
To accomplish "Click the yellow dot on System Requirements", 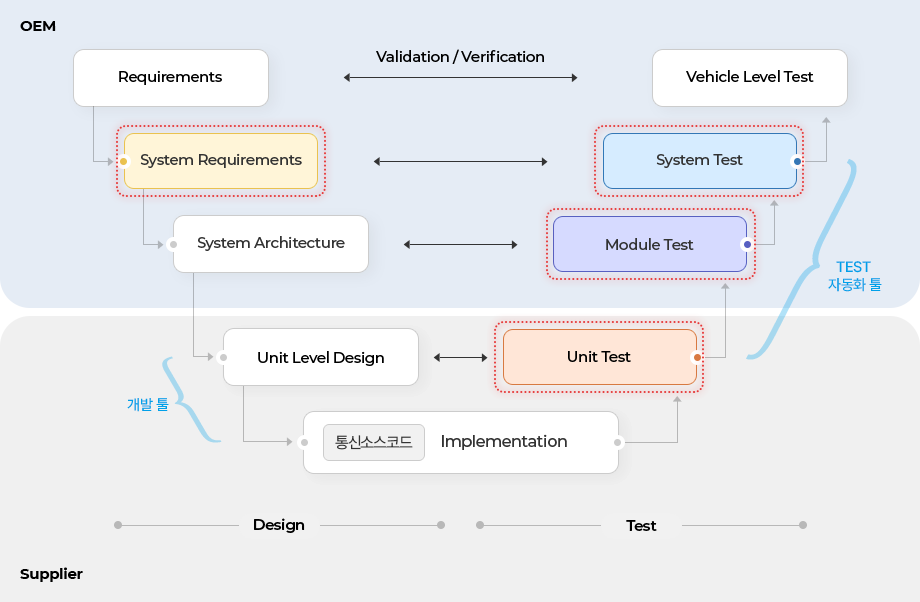I will tap(124, 161).
